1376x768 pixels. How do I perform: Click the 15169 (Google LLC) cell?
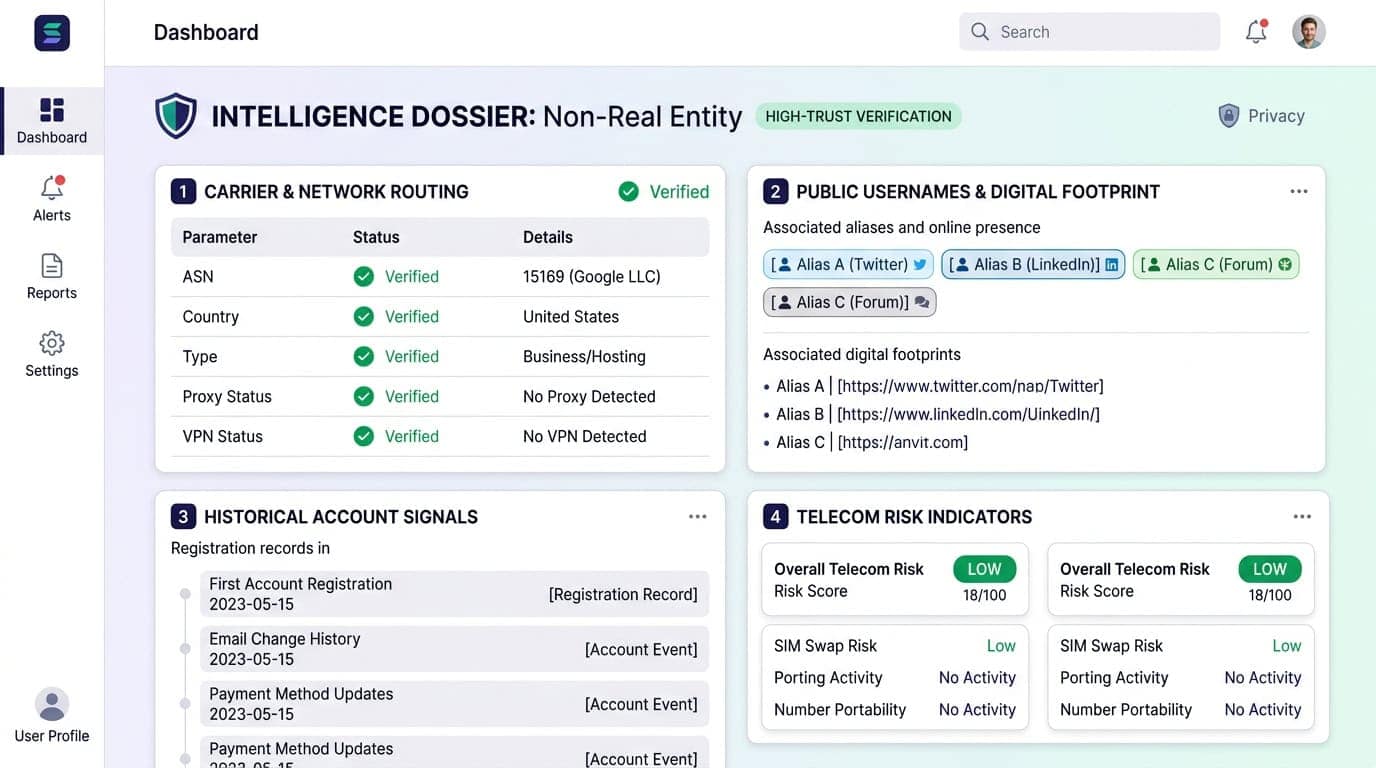point(592,277)
